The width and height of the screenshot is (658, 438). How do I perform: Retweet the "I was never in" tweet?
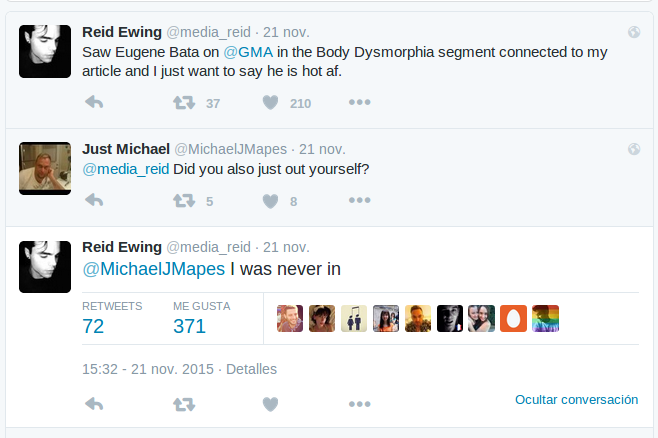point(184,404)
